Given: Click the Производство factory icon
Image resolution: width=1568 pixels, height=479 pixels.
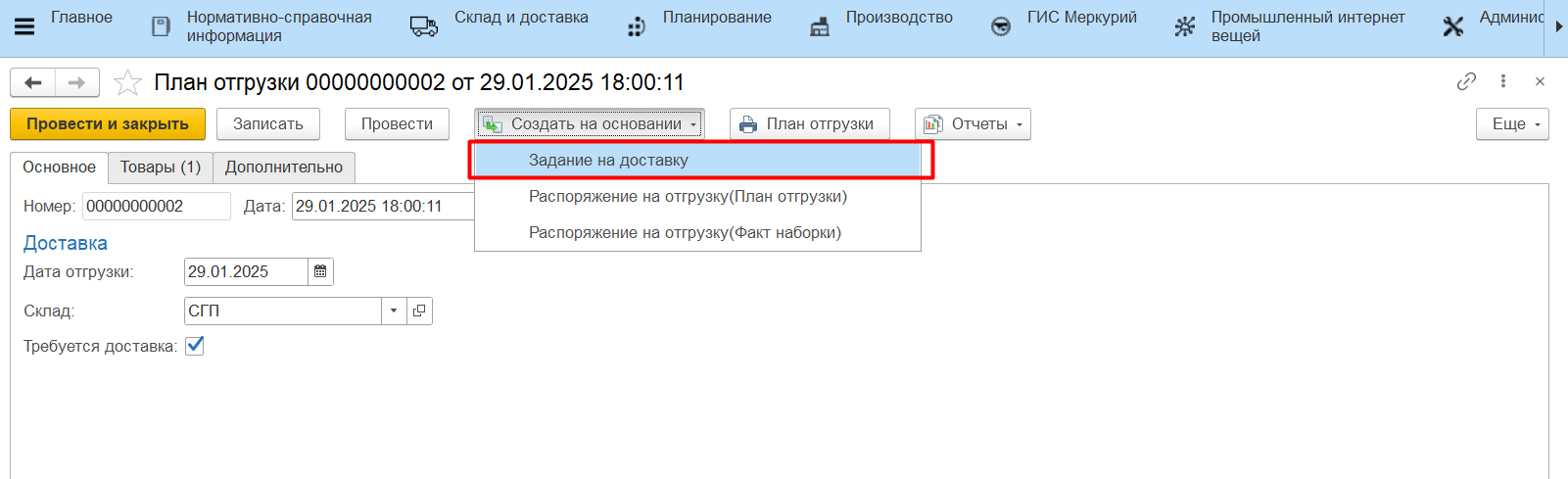Looking at the screenshot, I should pos(820,26).
